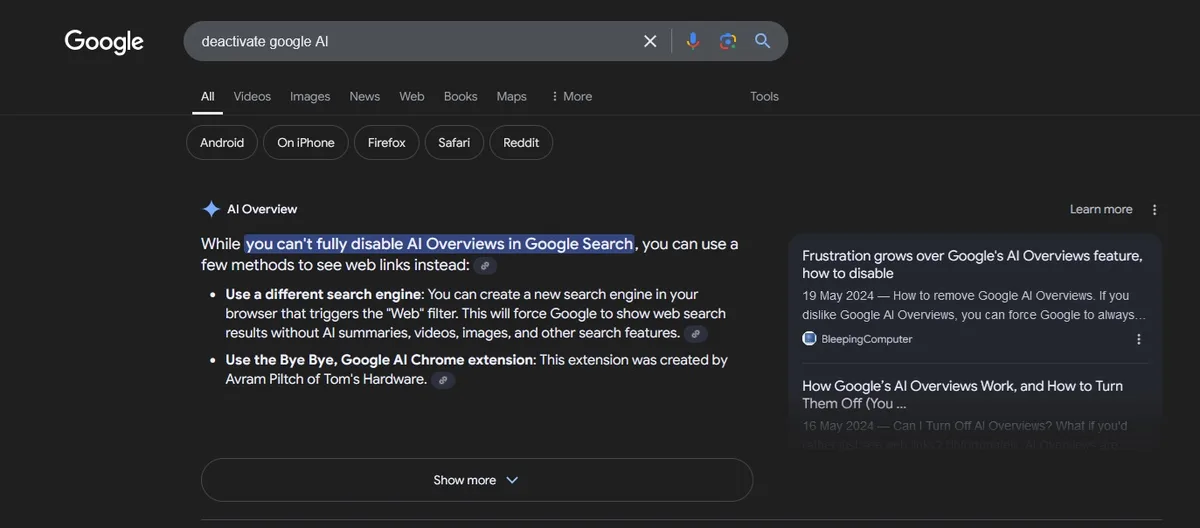Switch to the Videos tab
The width and height of the screenshot is (1200, 528).
[252, 97]
